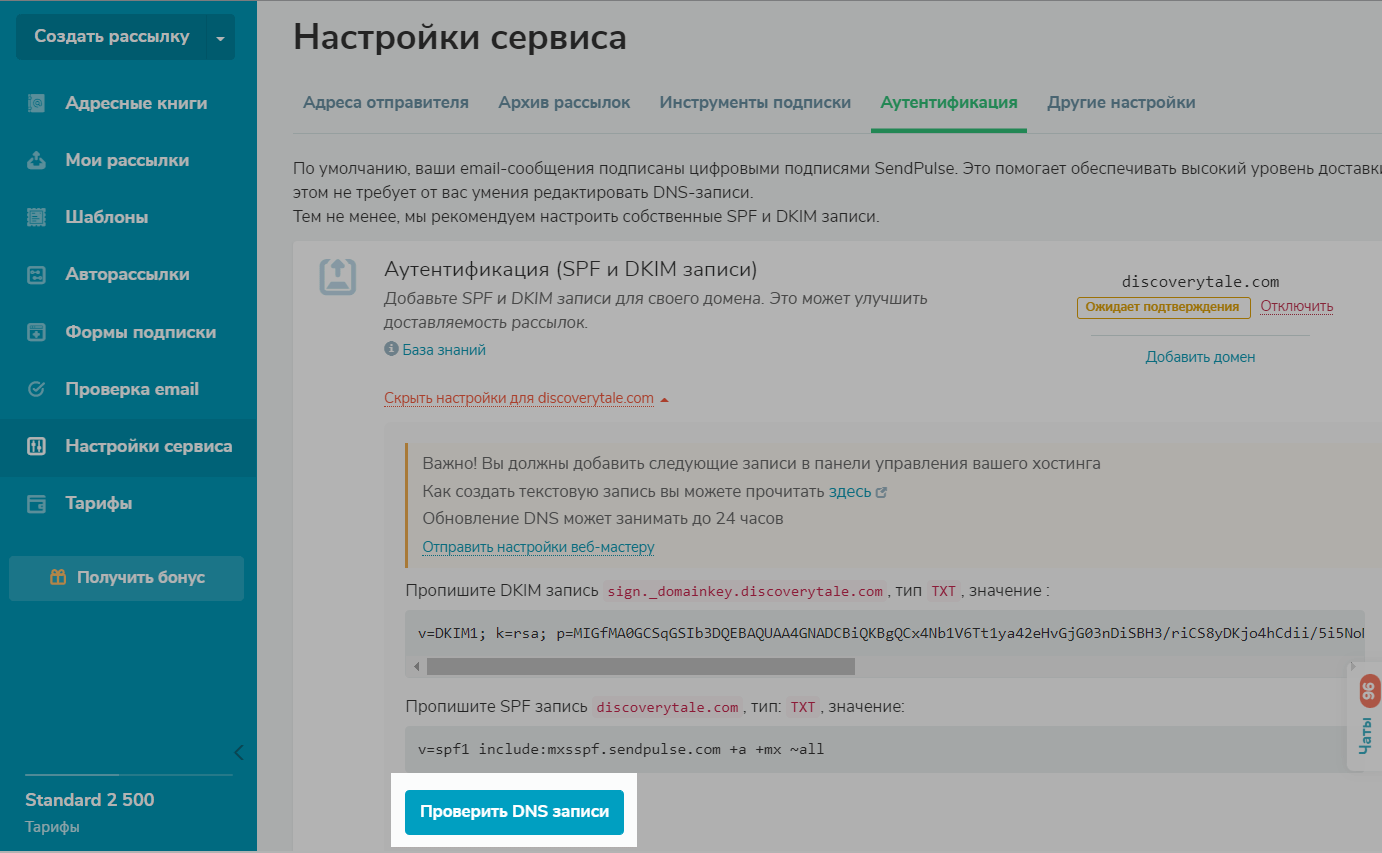The width and height of the screenshot is (1382, 853).
Task: Click the Отключить link
Action: 1297,306
